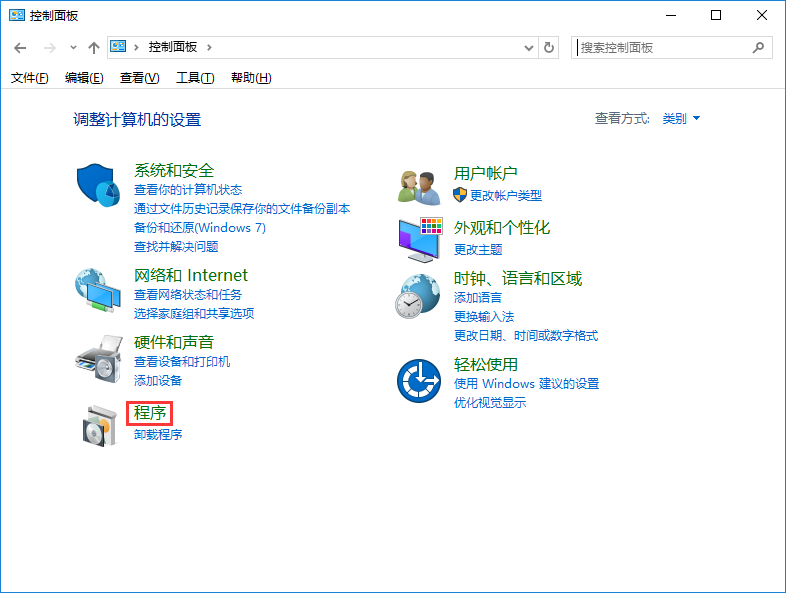Click the 备份和还原(Windows 7) link
Image resolution: width=786 pixels, height=593 pixels.
pyautogui.click(x=200, y=228)
